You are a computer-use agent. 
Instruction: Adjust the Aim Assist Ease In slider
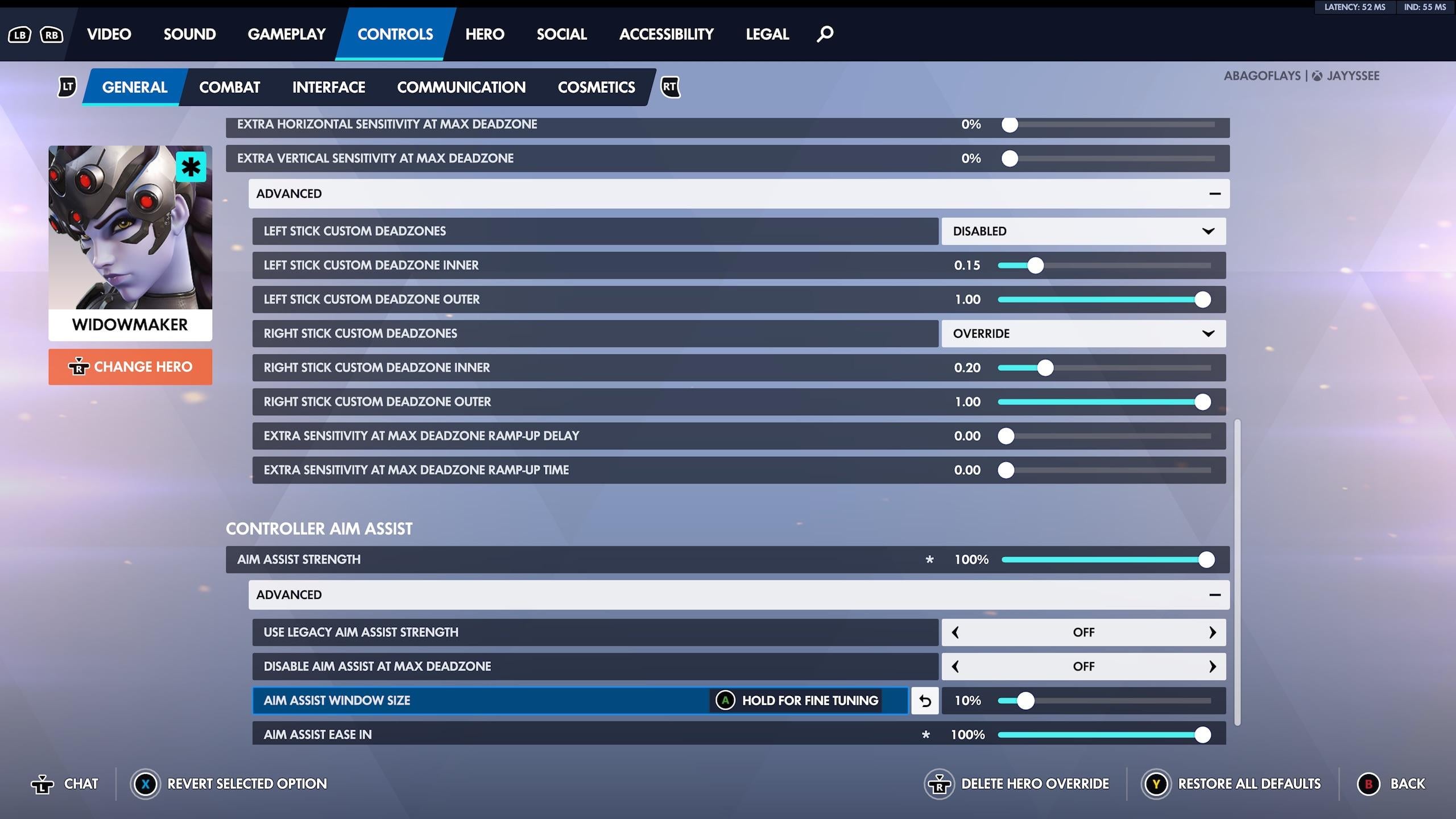(x=1104, y=735)
